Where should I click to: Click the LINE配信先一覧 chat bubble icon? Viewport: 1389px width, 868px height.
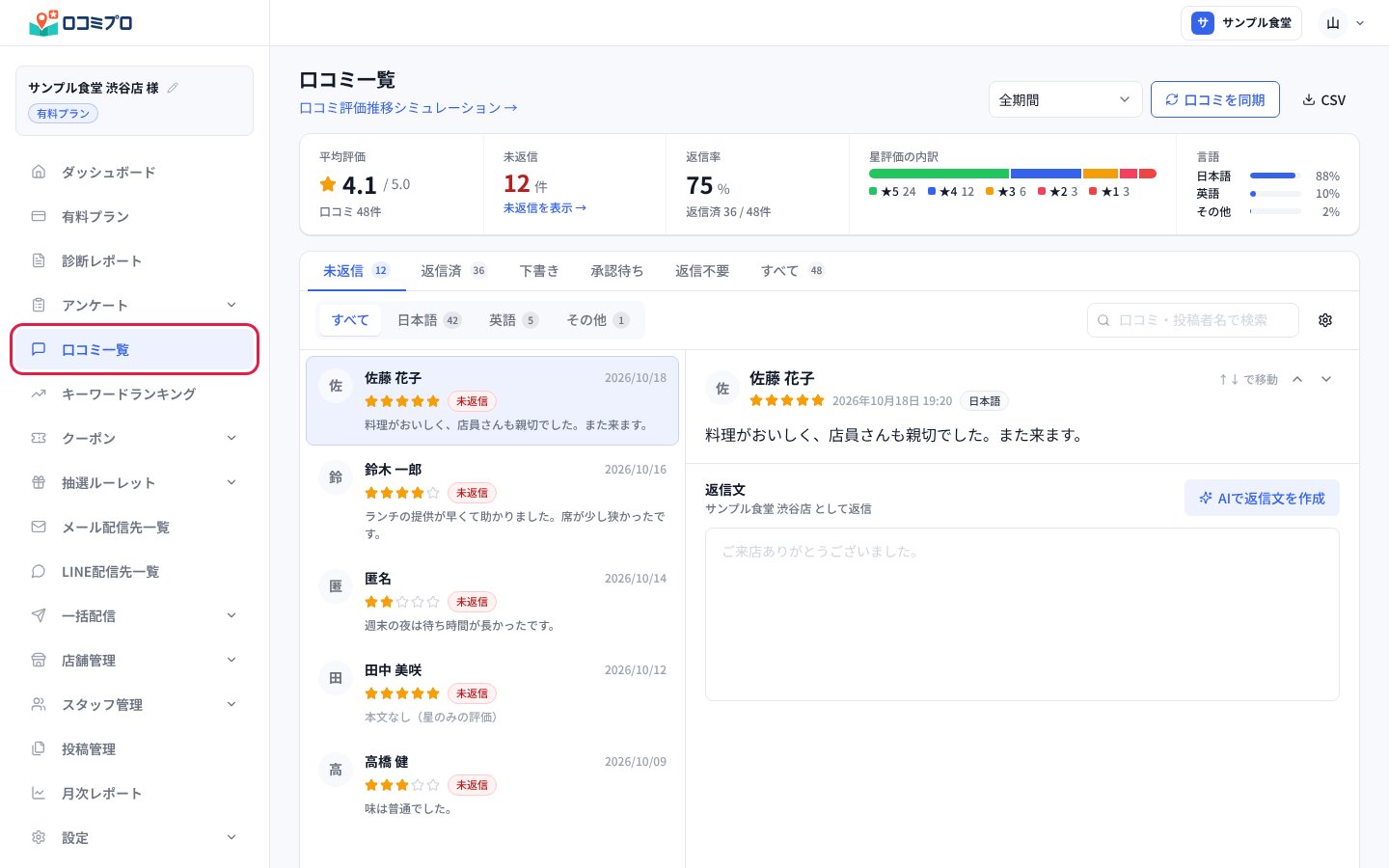point(39,571)
